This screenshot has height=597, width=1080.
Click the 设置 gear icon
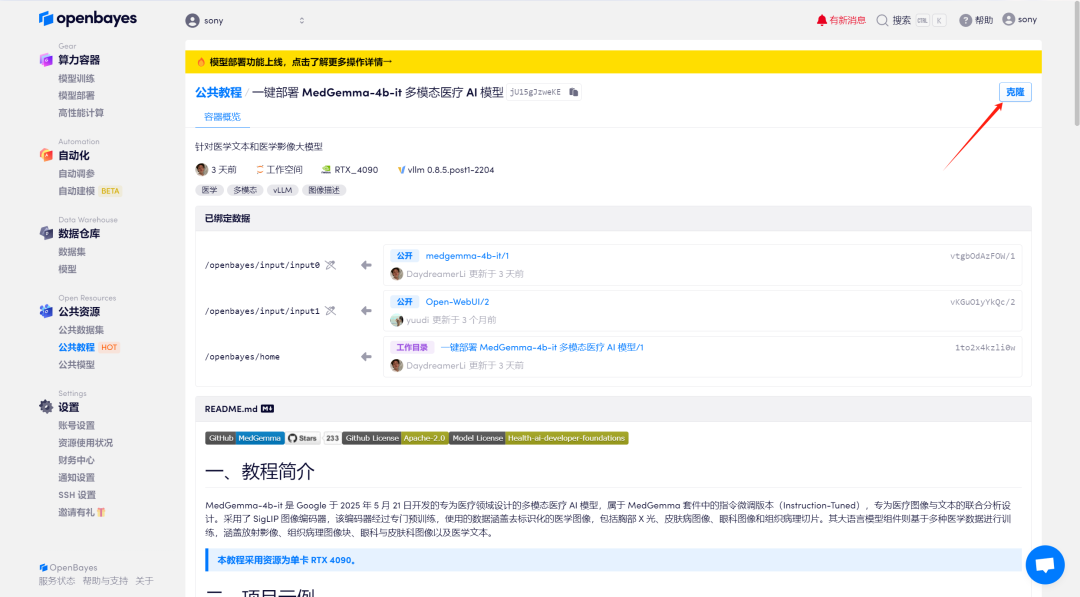(46, 407)
